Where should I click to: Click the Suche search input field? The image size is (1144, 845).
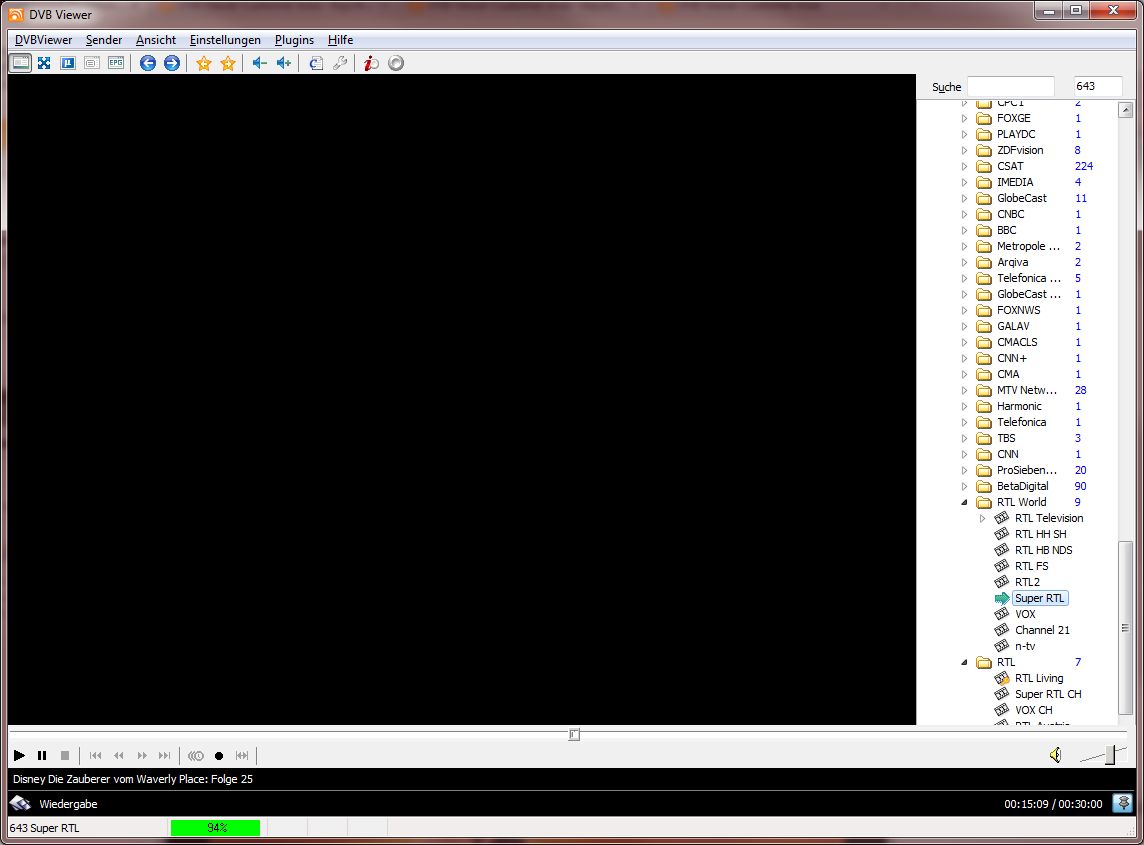(x=1010, y=86)
